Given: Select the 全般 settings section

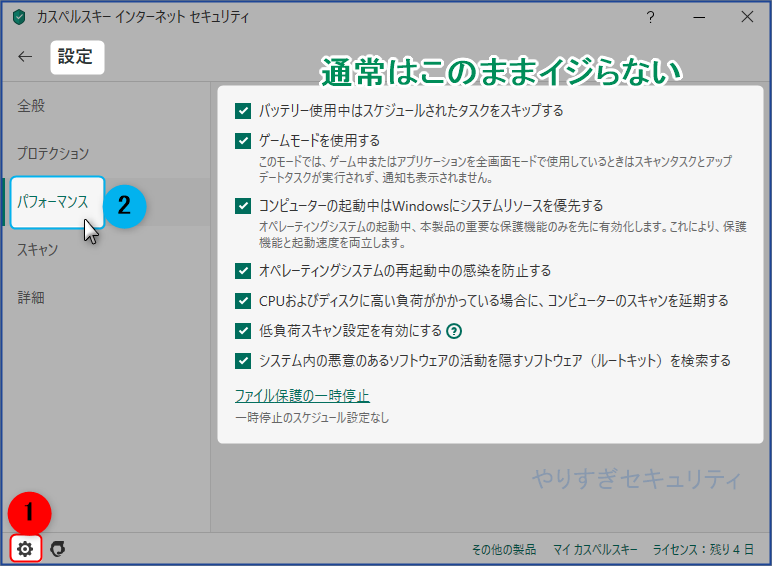Looking at the screenshot, I should pos(31,105).
